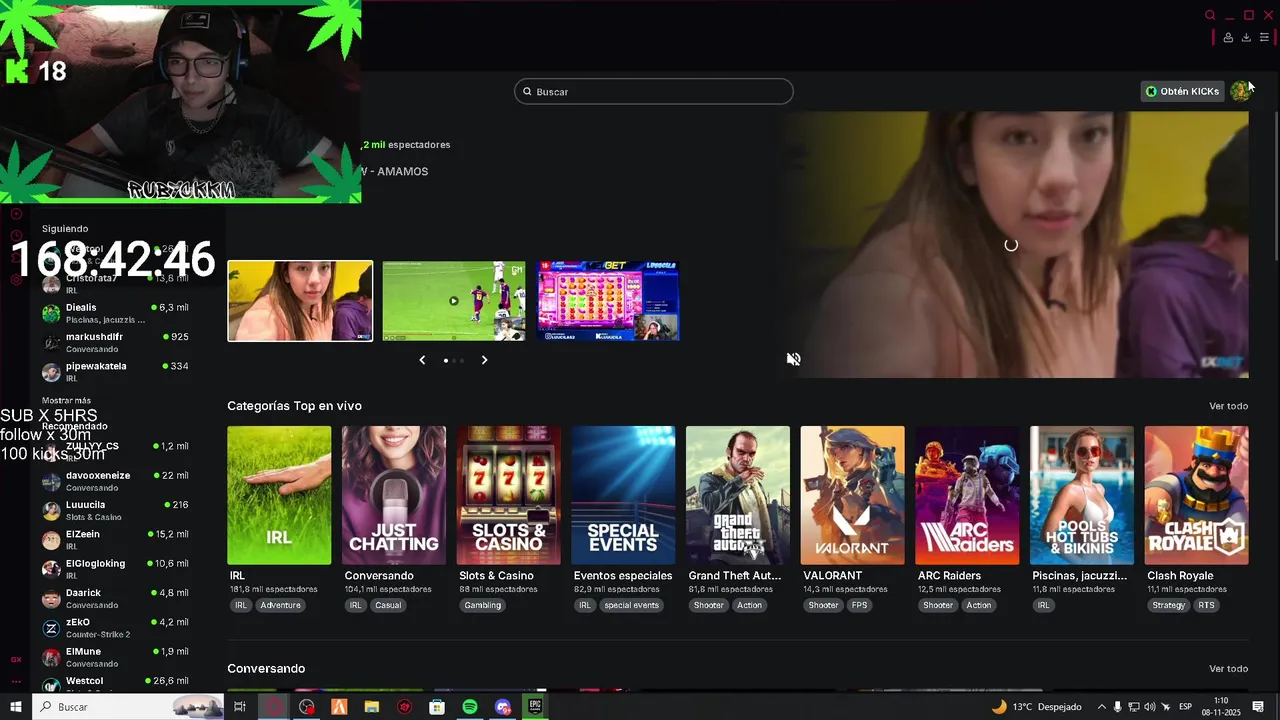The width and height of the screenshot is (1280, 720).
Task: Open zEkO Counter-Strike 2 channel
Action: (x=115, y=628)
